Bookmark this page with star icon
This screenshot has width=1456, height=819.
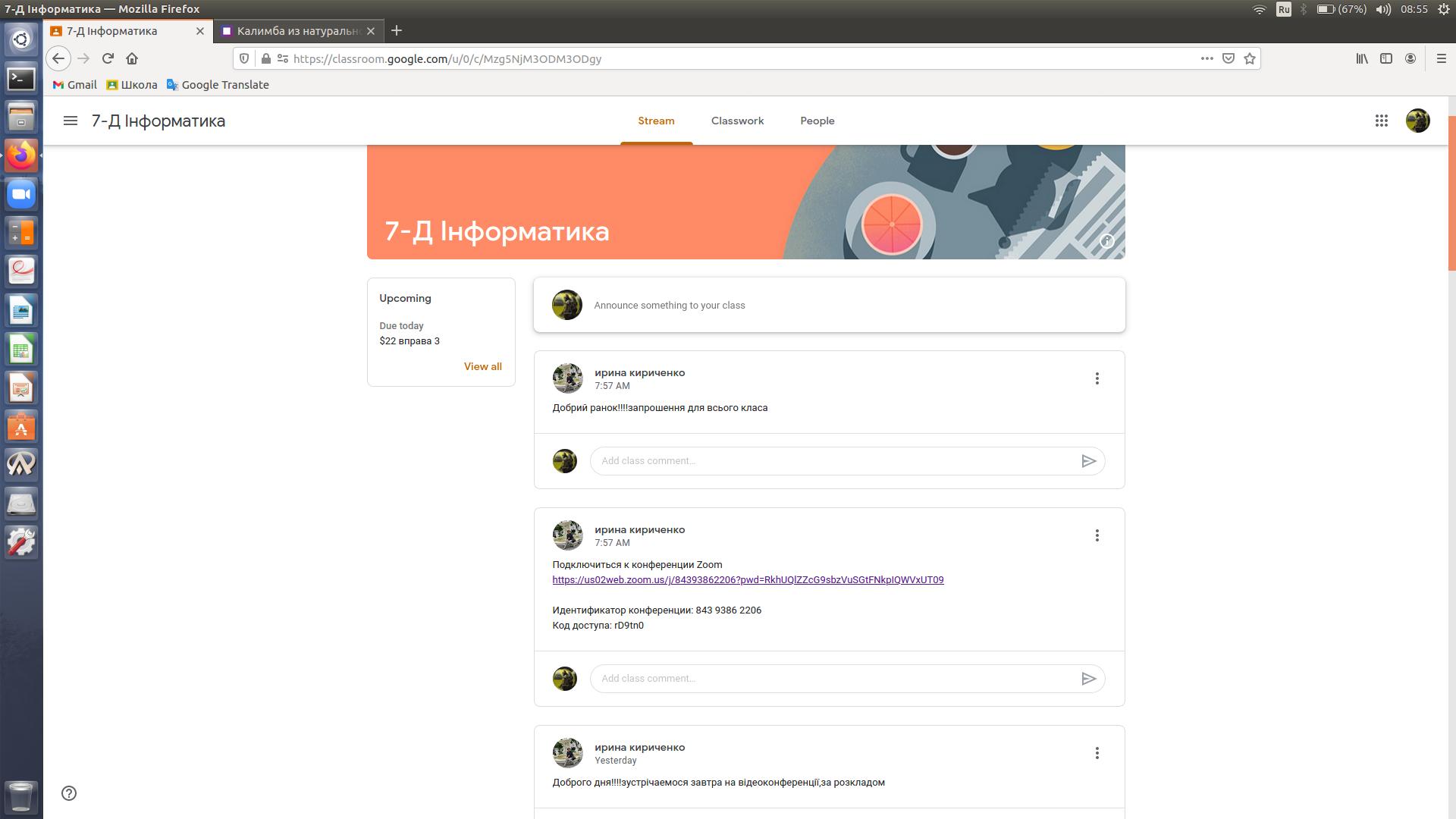pos(1250,58)
